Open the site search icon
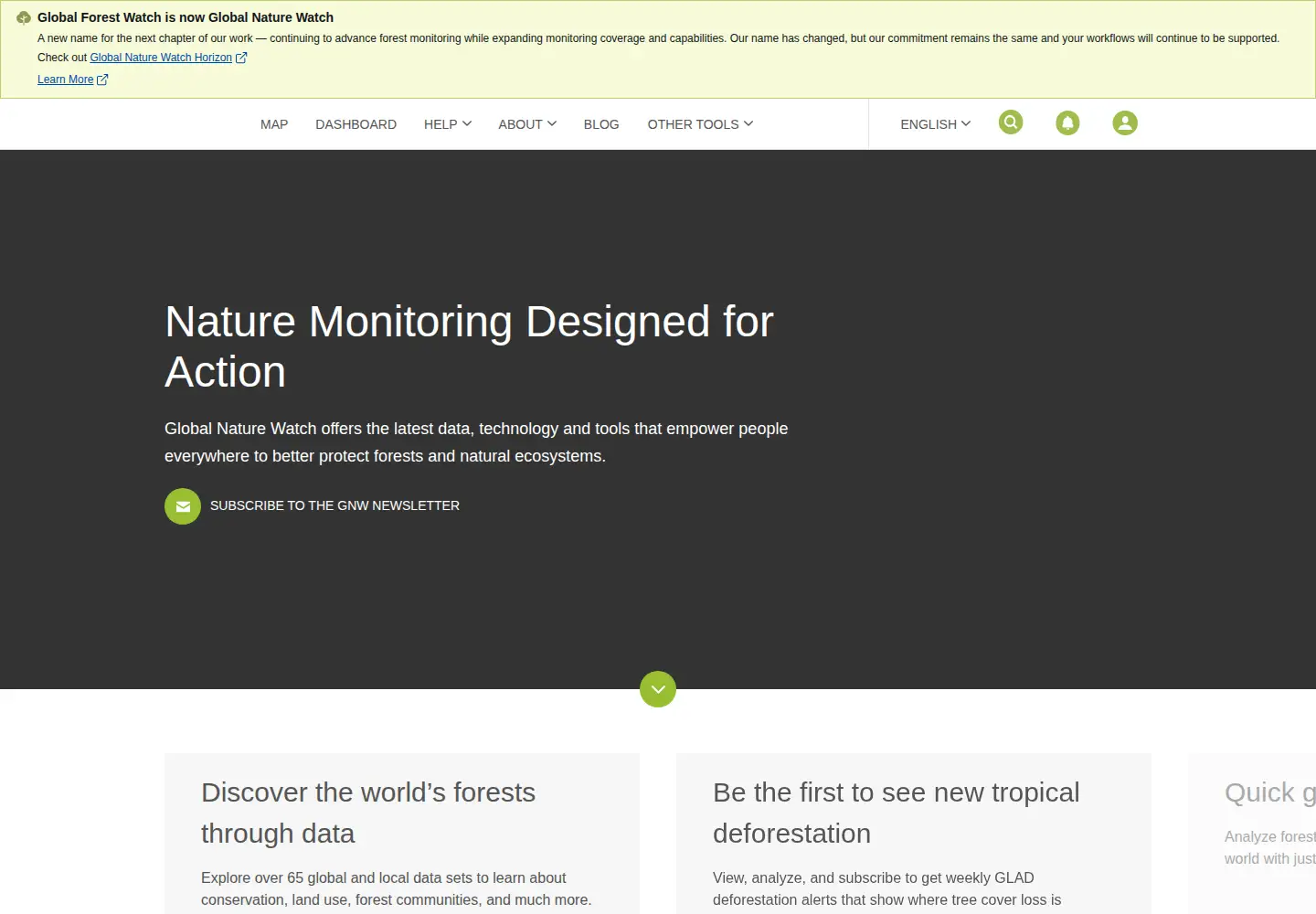Screen dimensions: 1316x914 pos(1011,122)
